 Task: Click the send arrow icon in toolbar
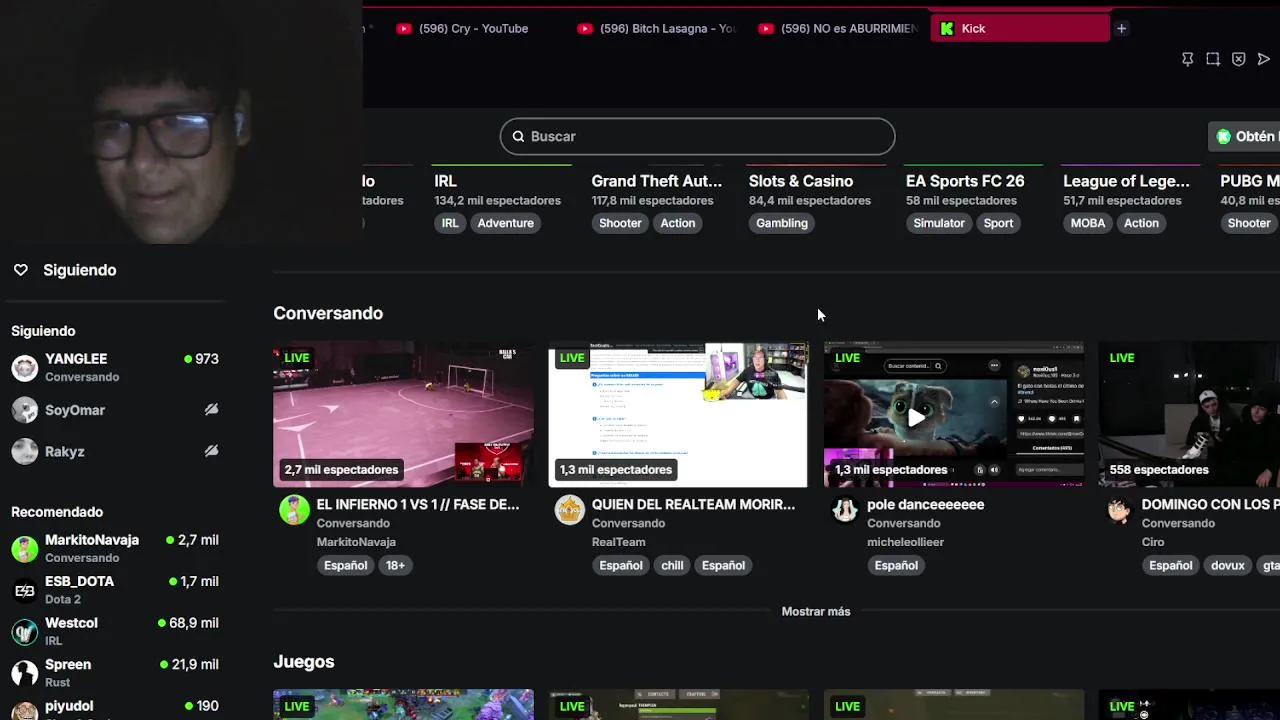(1264, 59)
